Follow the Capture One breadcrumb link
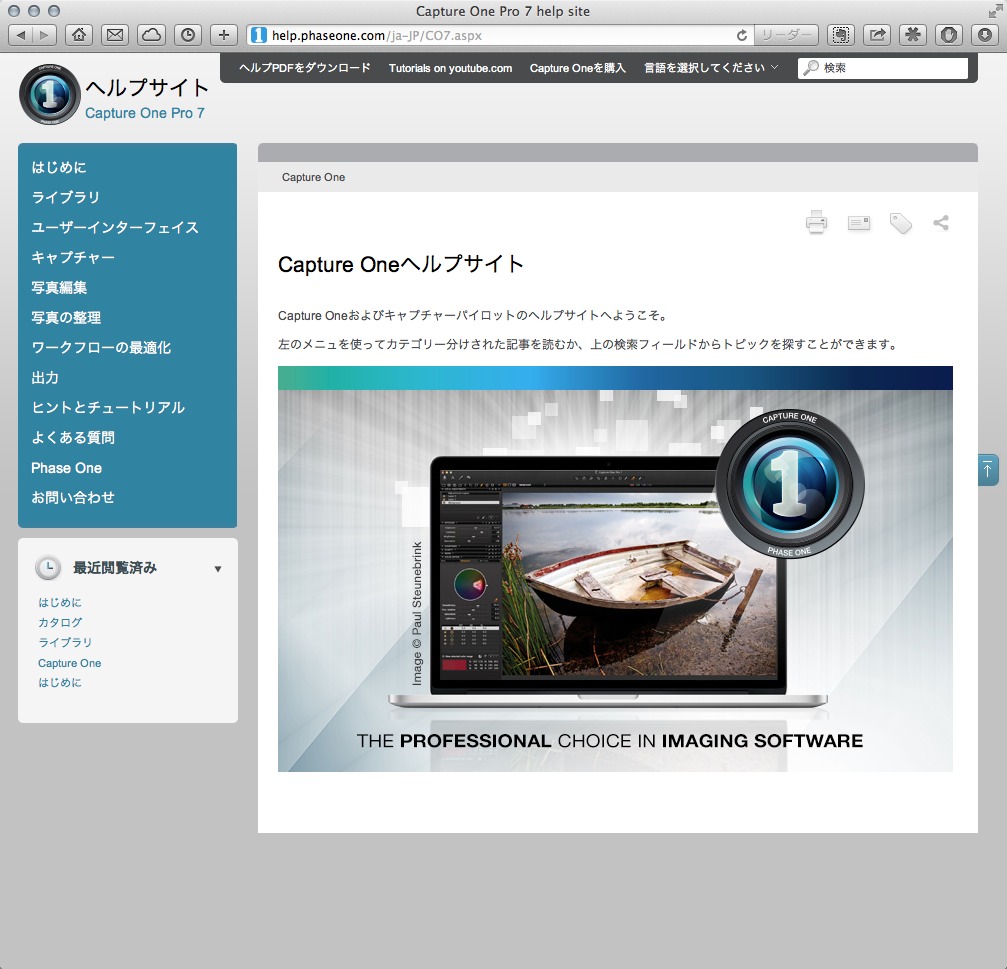 point(315,177)
